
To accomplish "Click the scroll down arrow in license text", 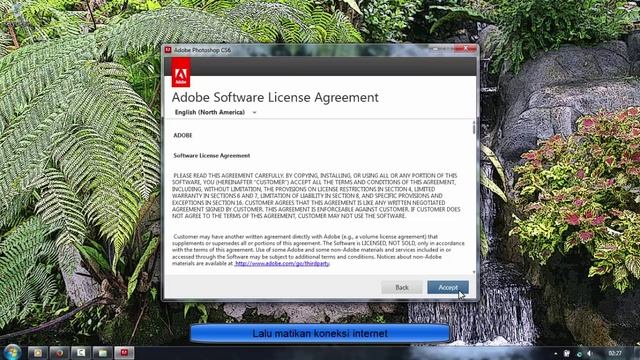I will (474, 272).
